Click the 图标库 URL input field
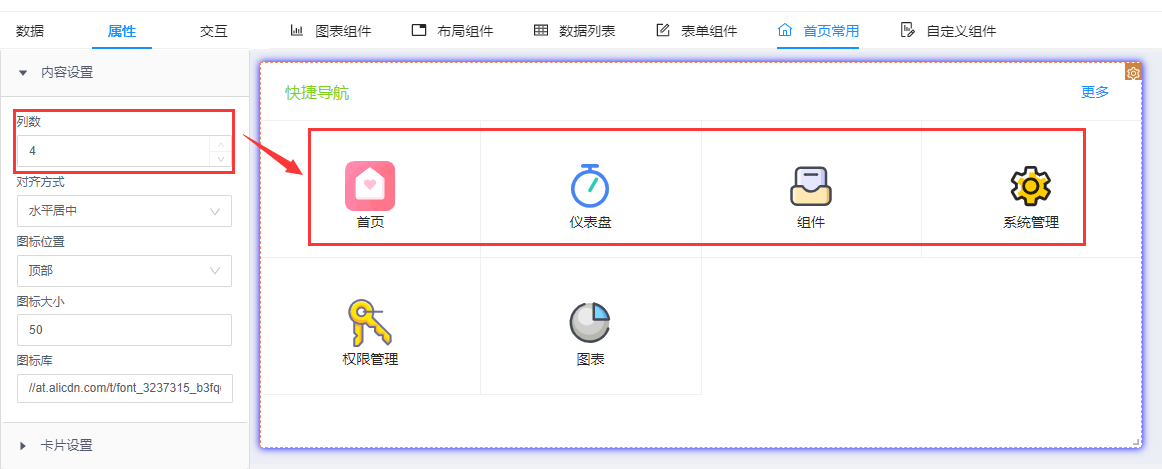Viewport: 1162px width, 469px height. coord(124,387)
